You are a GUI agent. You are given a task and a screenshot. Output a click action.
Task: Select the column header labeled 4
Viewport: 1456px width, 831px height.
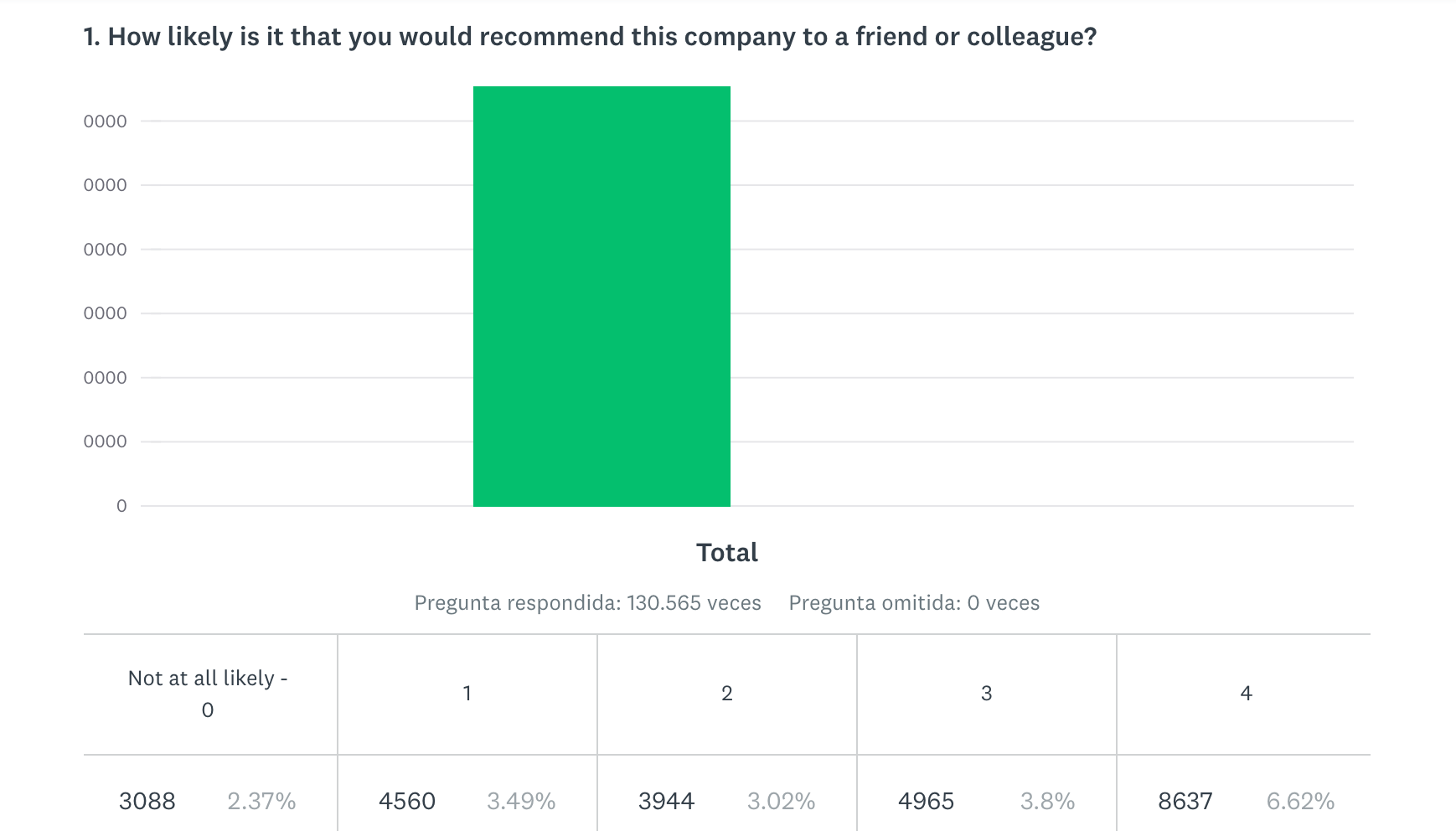pos(1246,694)
